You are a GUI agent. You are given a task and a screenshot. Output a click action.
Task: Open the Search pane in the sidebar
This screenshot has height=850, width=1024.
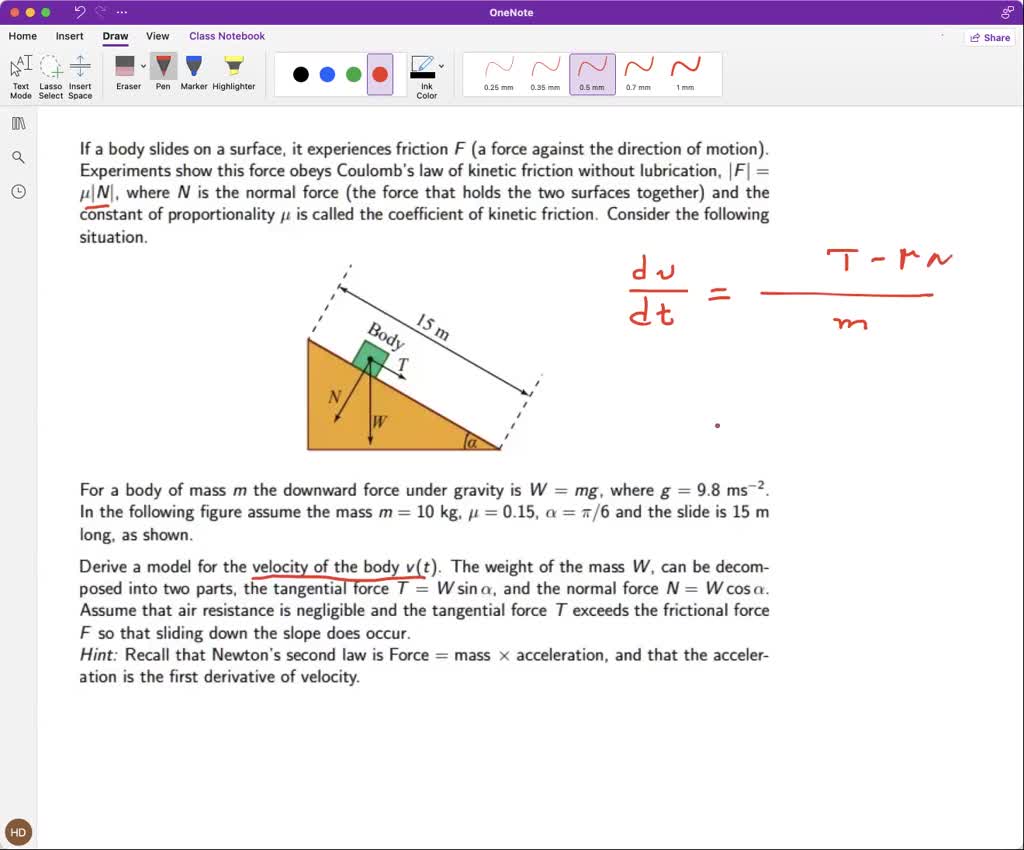(x=19, y=157)
